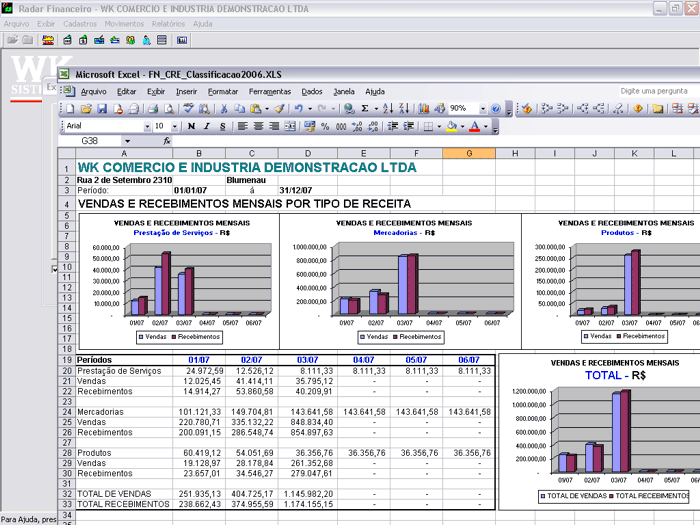Toggle bold formatting (N button)
The image size is (700, 525).
[191, 127]
